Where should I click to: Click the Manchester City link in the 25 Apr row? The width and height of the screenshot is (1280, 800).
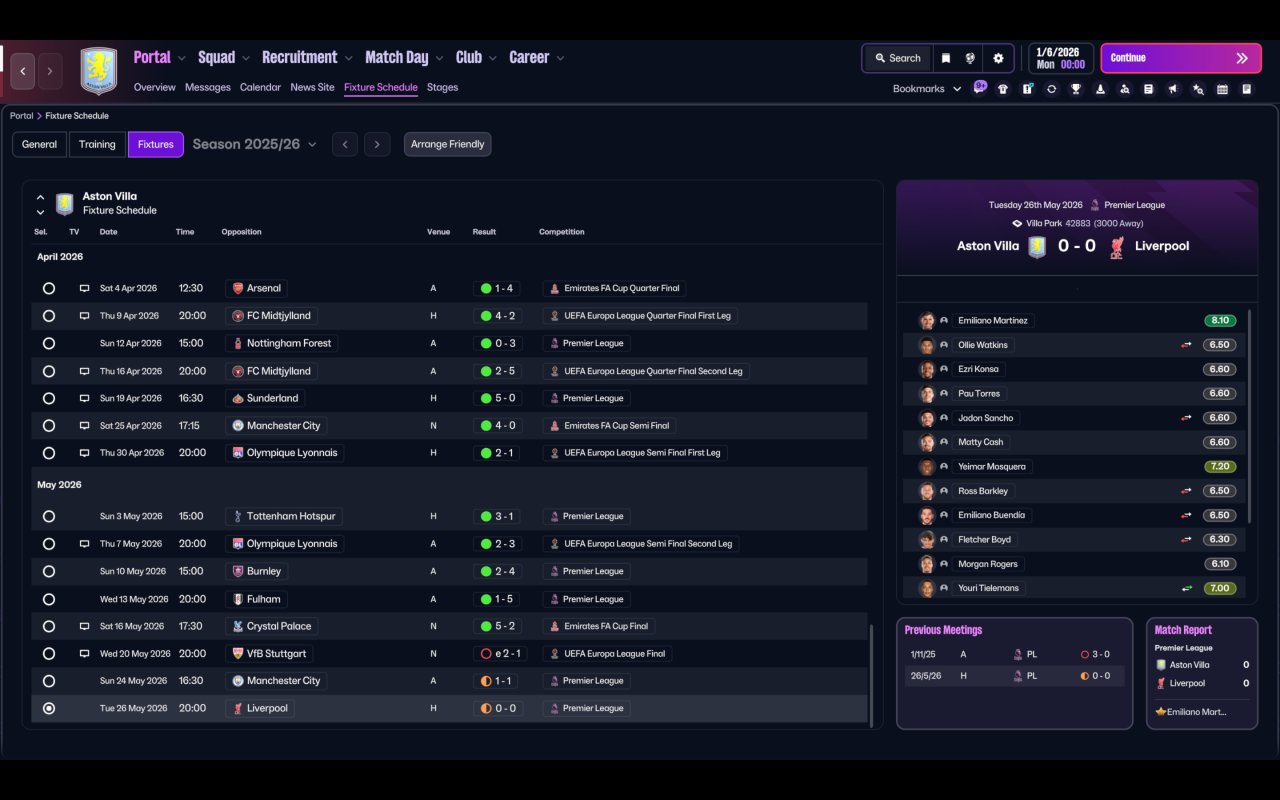(284, 426)
